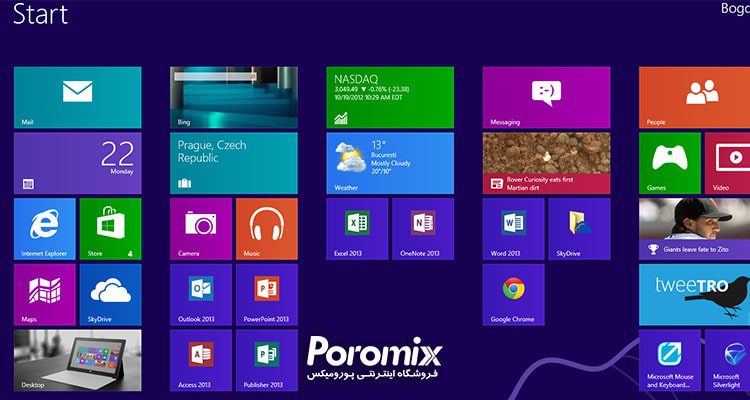Open the Messaging tile
The width and height of the screenshot is (750, 400).
tap(546, 98)
